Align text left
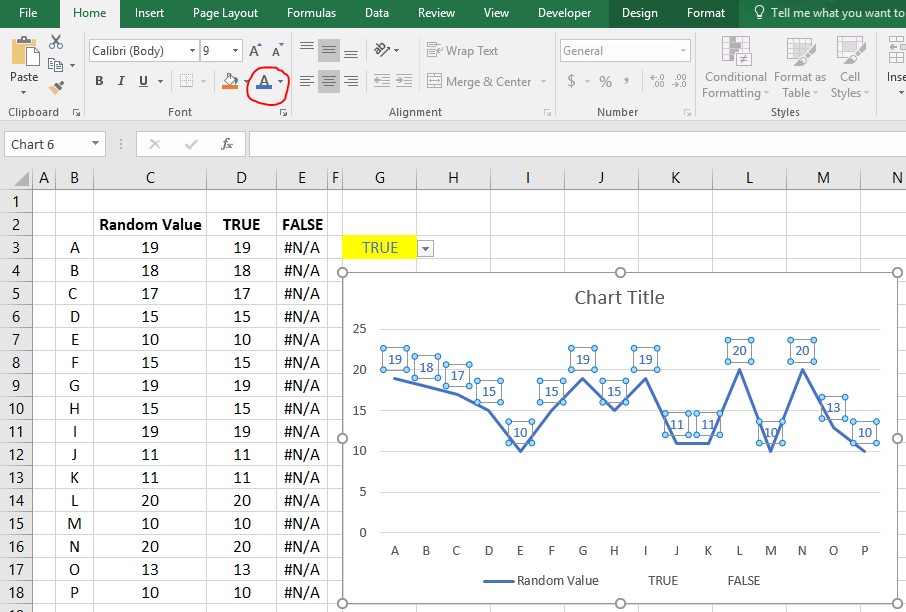 [307, 81]
